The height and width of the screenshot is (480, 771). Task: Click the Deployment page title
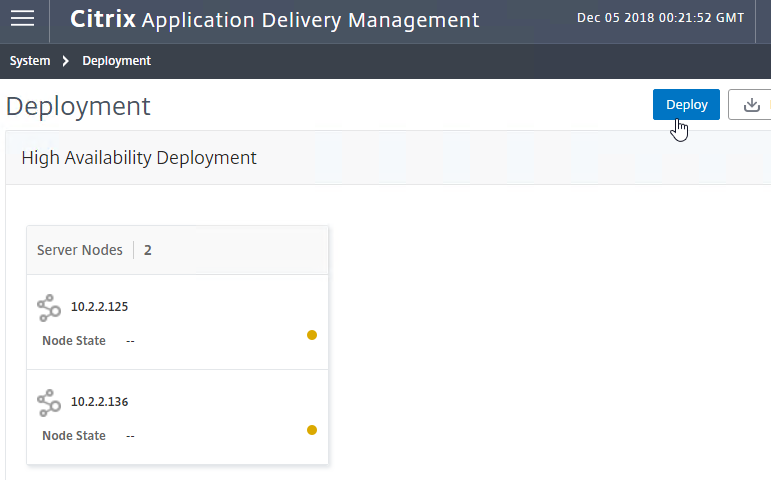pos(78,106)
